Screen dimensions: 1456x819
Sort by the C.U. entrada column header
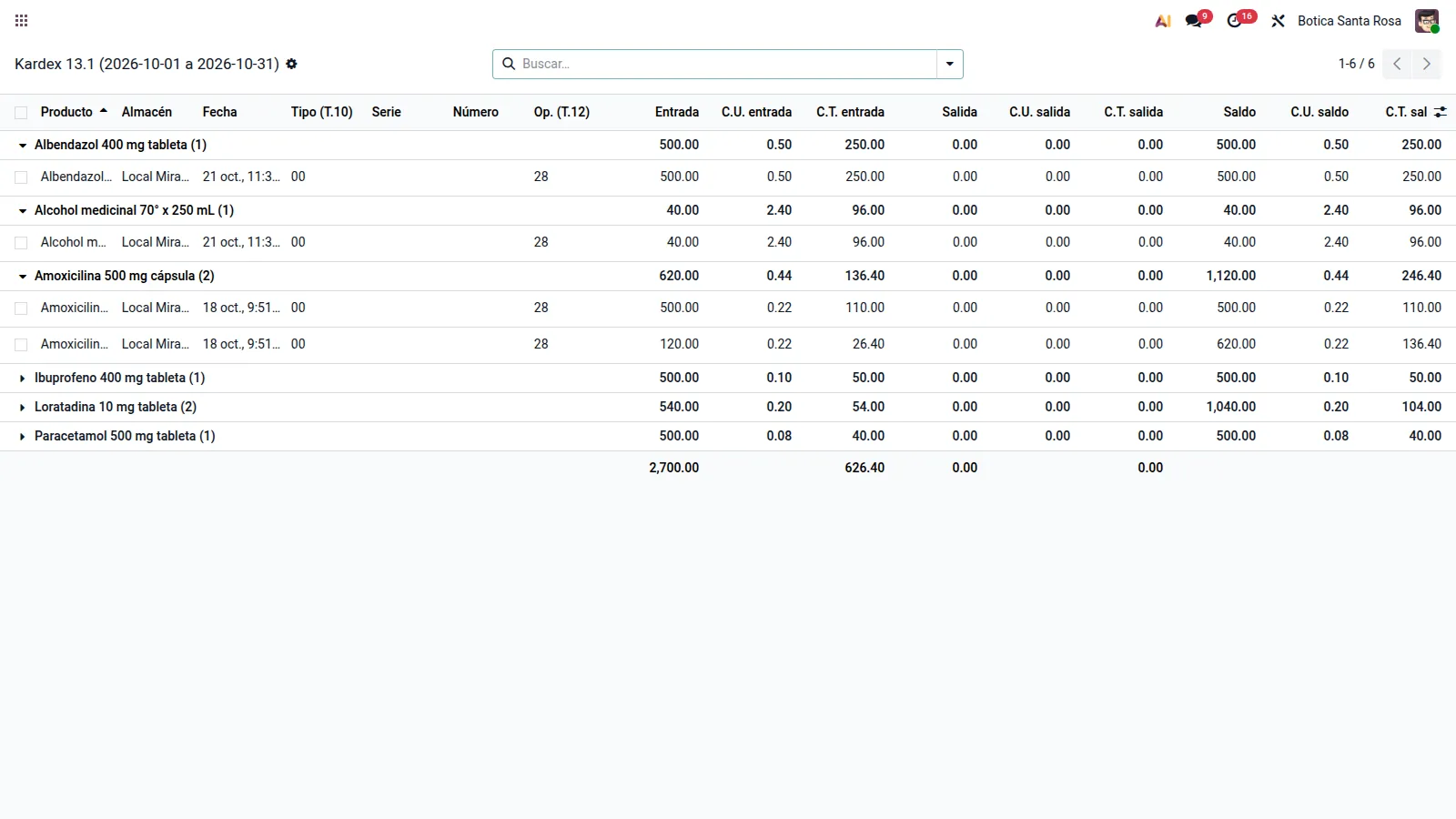[x=756, y=112]
